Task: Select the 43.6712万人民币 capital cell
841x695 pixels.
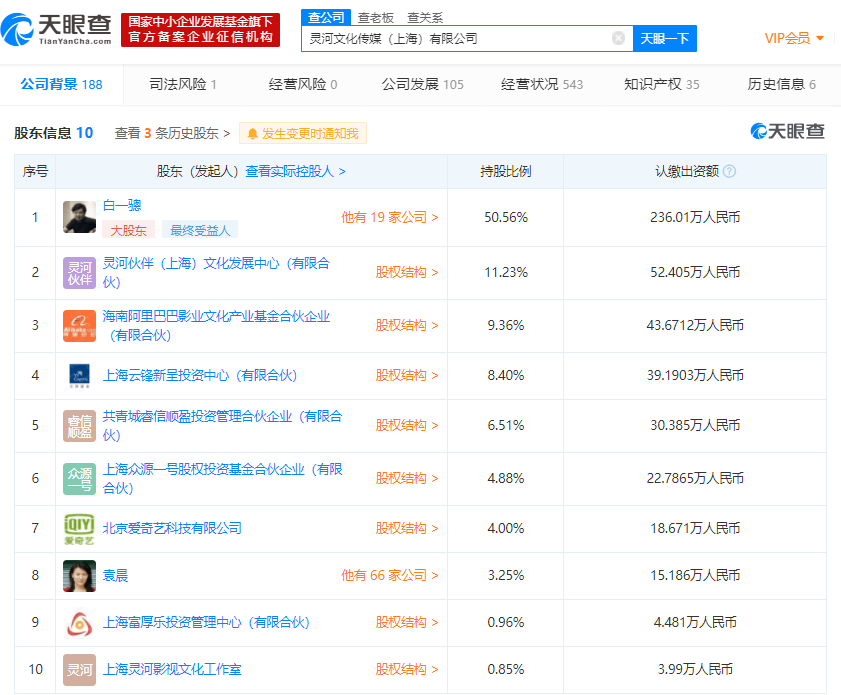Action: click(x=695, y=326)
